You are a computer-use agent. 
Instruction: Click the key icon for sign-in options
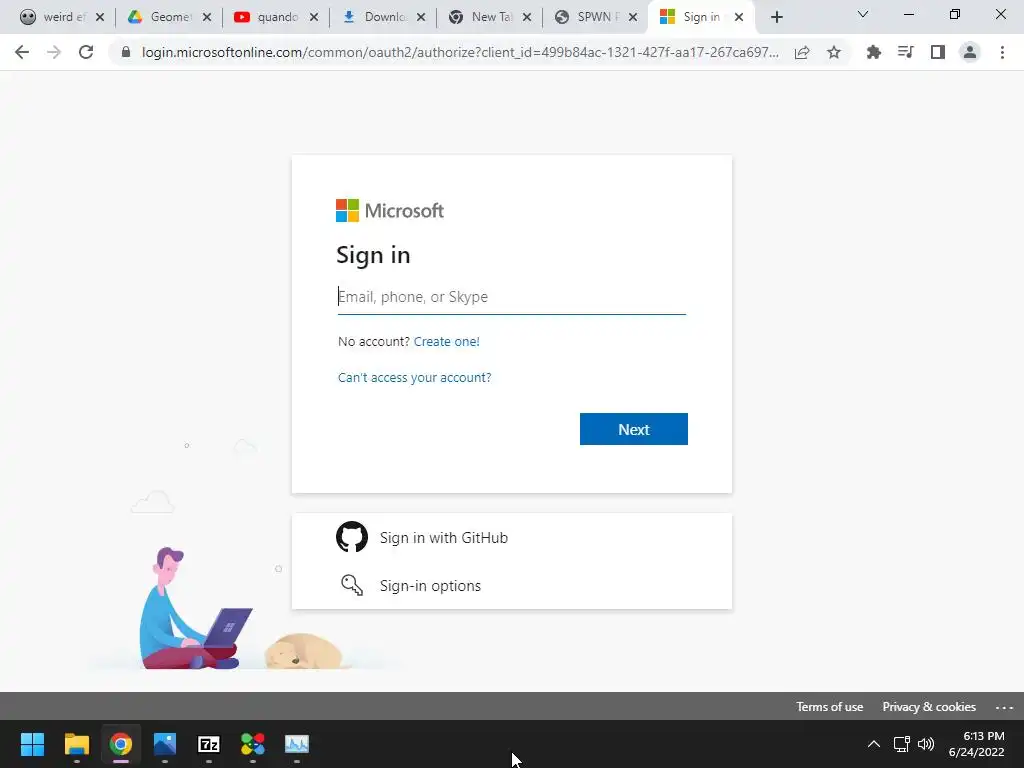352,585
